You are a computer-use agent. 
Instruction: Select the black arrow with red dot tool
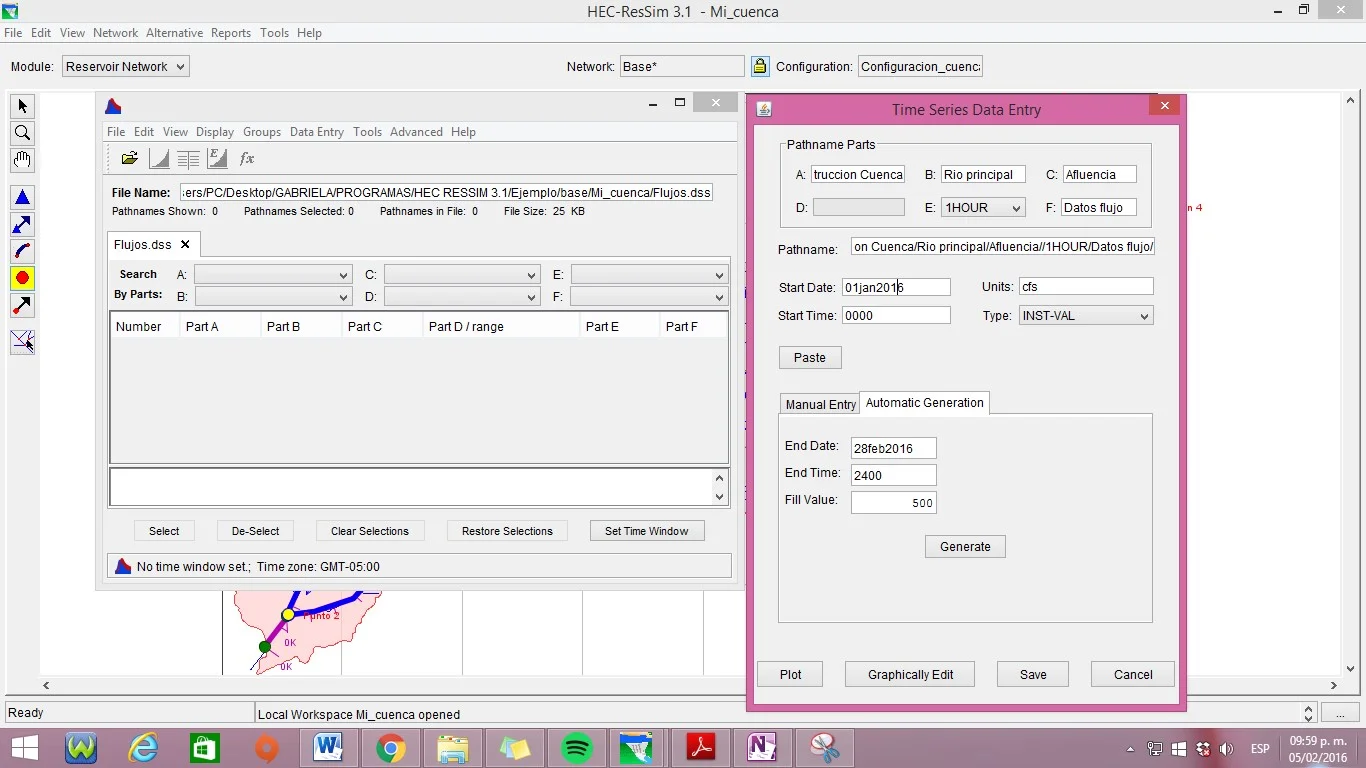[x=22, y=305]
